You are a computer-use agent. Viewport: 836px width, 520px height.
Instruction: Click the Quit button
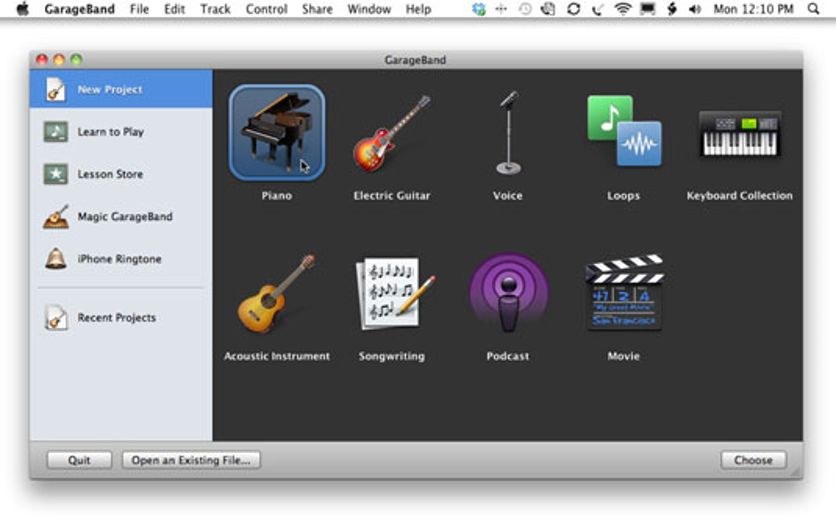coord(79,460)
